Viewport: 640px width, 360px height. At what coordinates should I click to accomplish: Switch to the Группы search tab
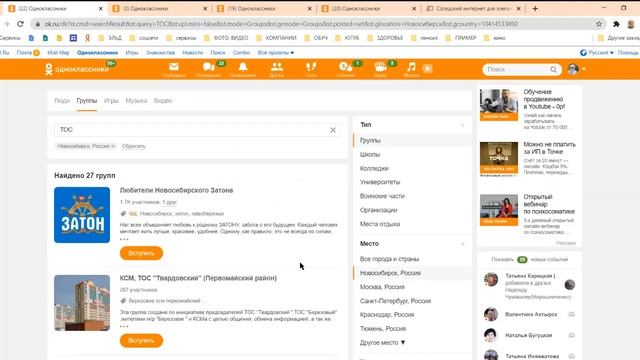[x=87, y=100]
